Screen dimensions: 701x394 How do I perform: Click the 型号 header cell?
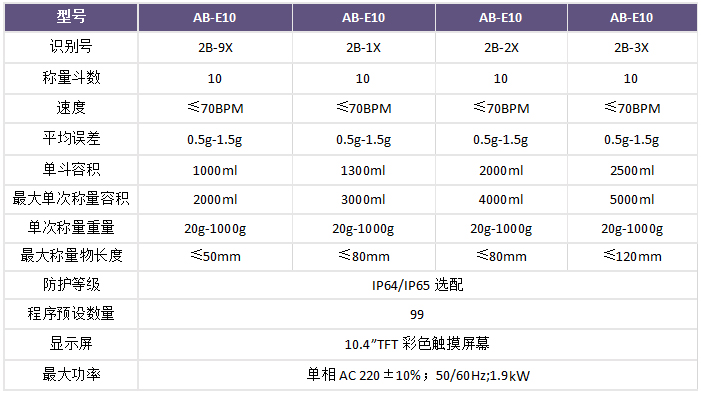(x=71, y=17)
